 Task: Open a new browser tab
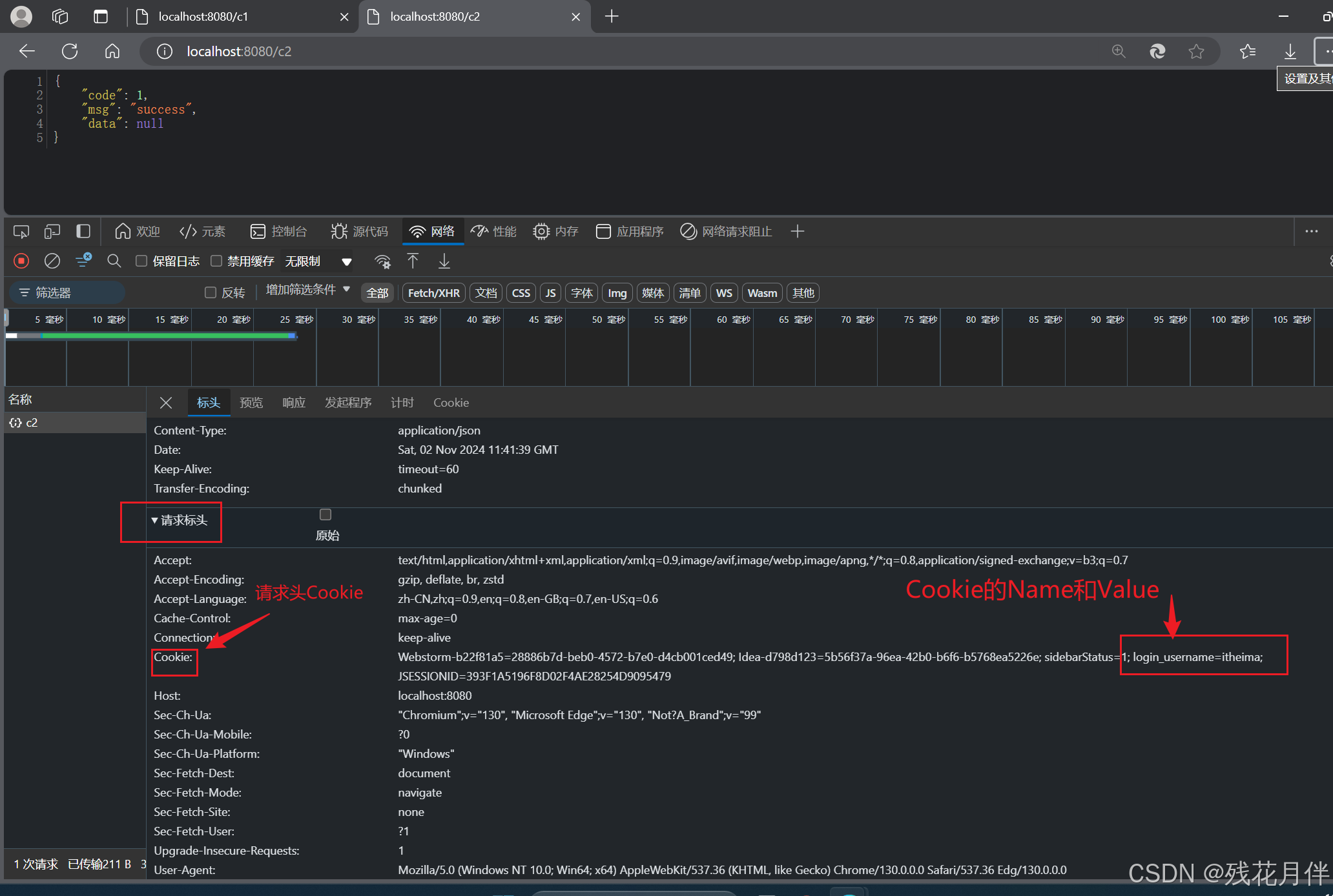point(612,16)
